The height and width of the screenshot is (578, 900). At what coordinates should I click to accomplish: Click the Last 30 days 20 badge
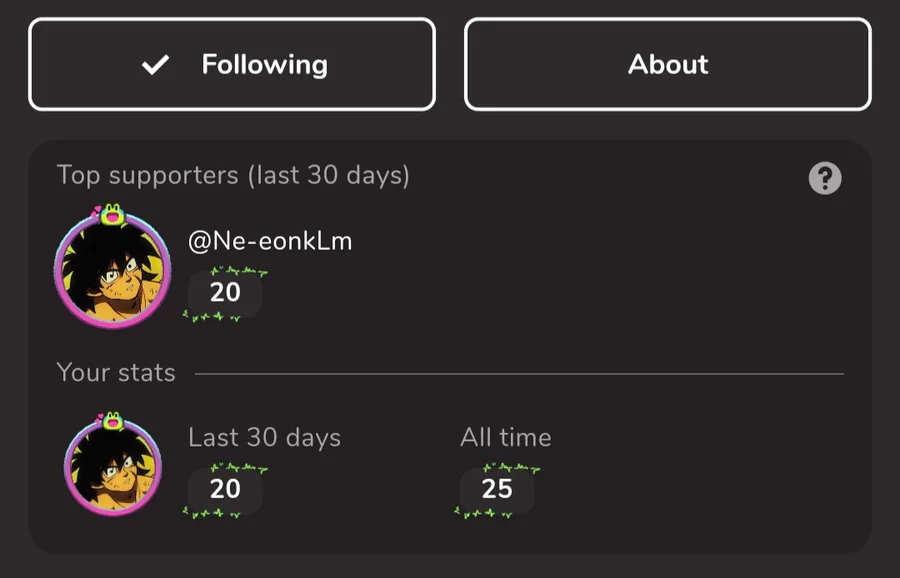pyautogui.click(x=225, y=488)
